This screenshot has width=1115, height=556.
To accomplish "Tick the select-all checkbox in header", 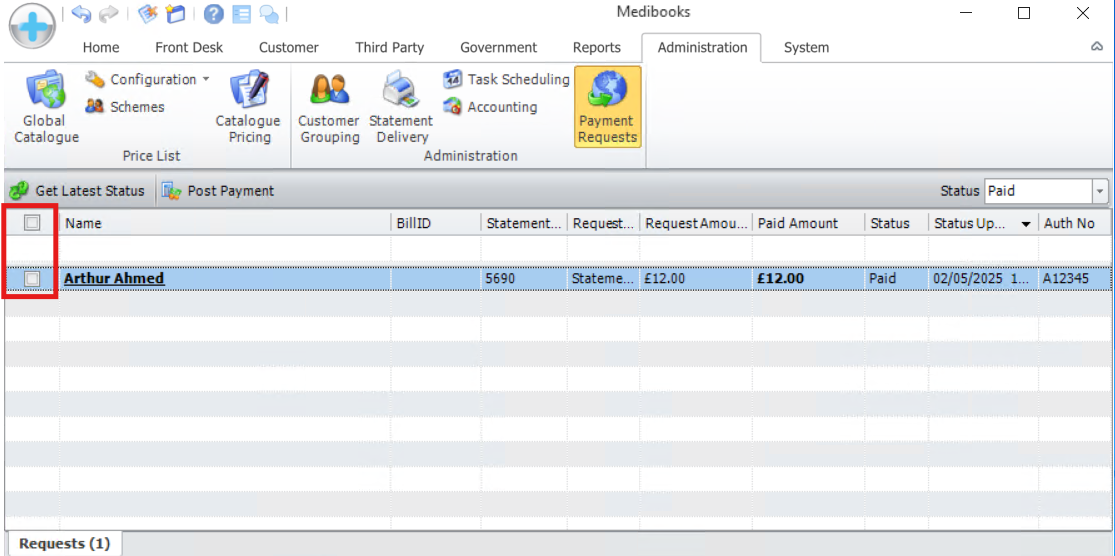I will (x=32, y=223).
